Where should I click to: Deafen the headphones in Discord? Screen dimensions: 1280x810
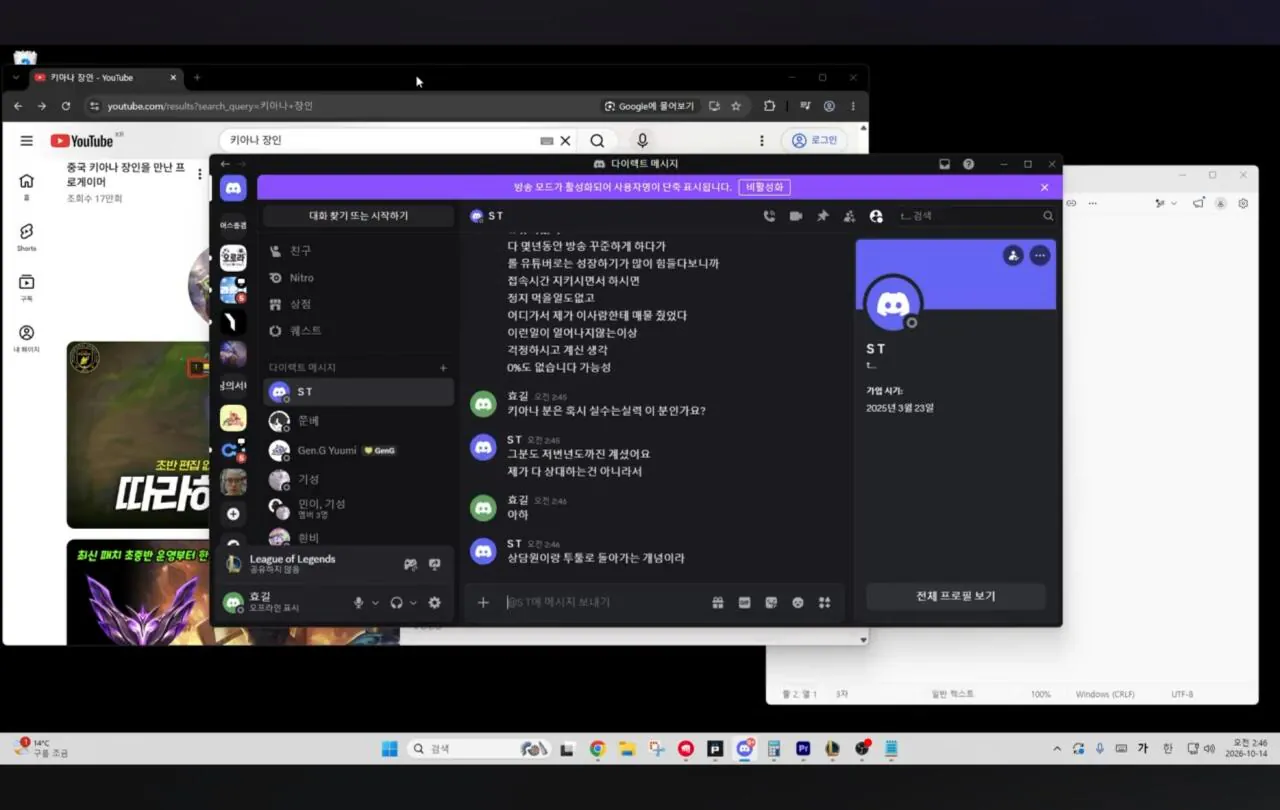pos(397,602)
